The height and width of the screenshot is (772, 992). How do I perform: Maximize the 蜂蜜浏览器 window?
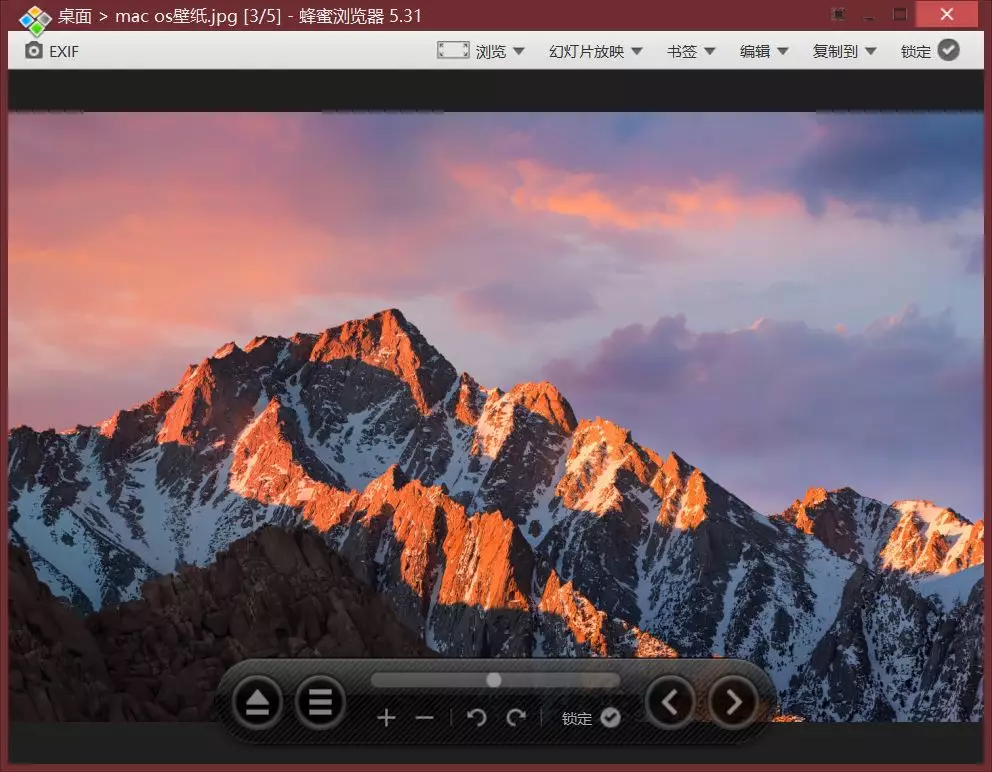[x=900, y=14]
